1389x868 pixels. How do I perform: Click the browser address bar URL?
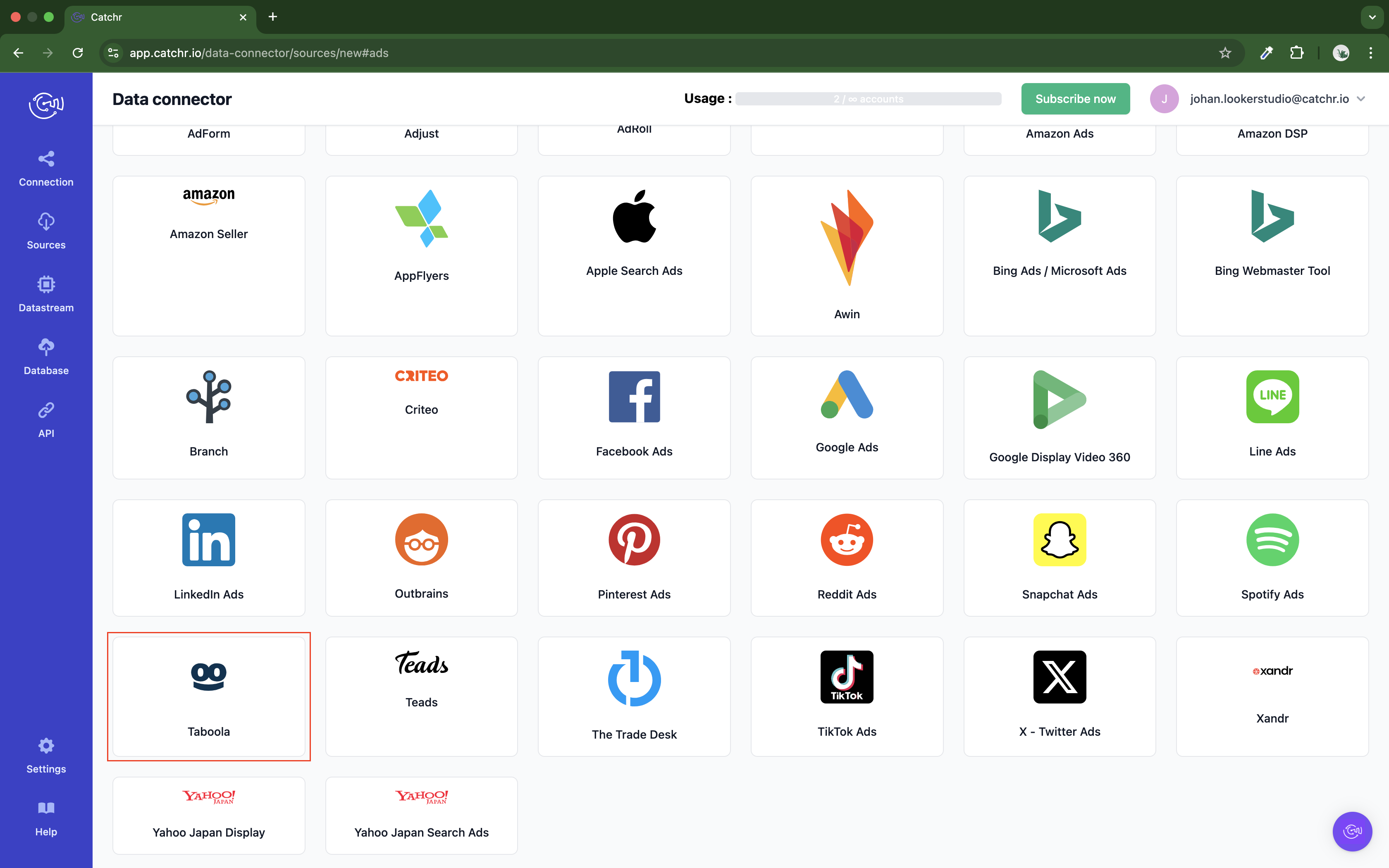pyautogui.click(x=259, y=53)
